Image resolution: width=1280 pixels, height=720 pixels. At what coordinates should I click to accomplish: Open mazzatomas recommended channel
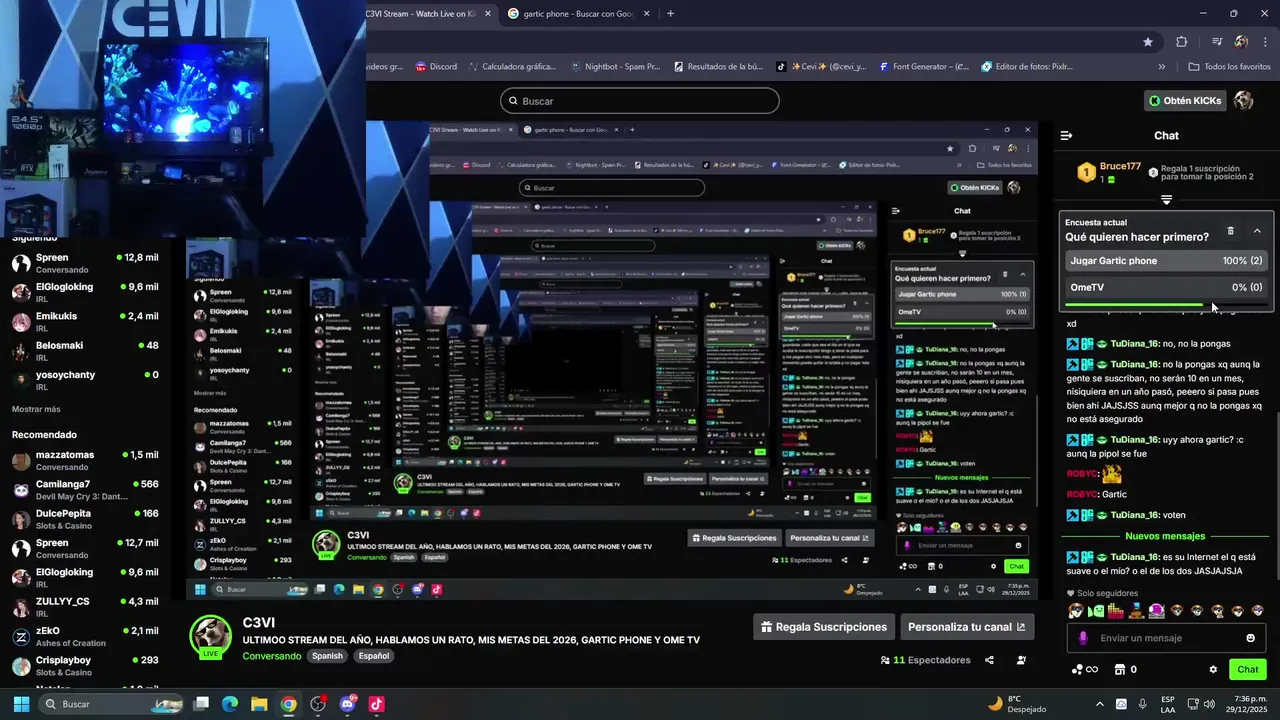pos(85,460)
